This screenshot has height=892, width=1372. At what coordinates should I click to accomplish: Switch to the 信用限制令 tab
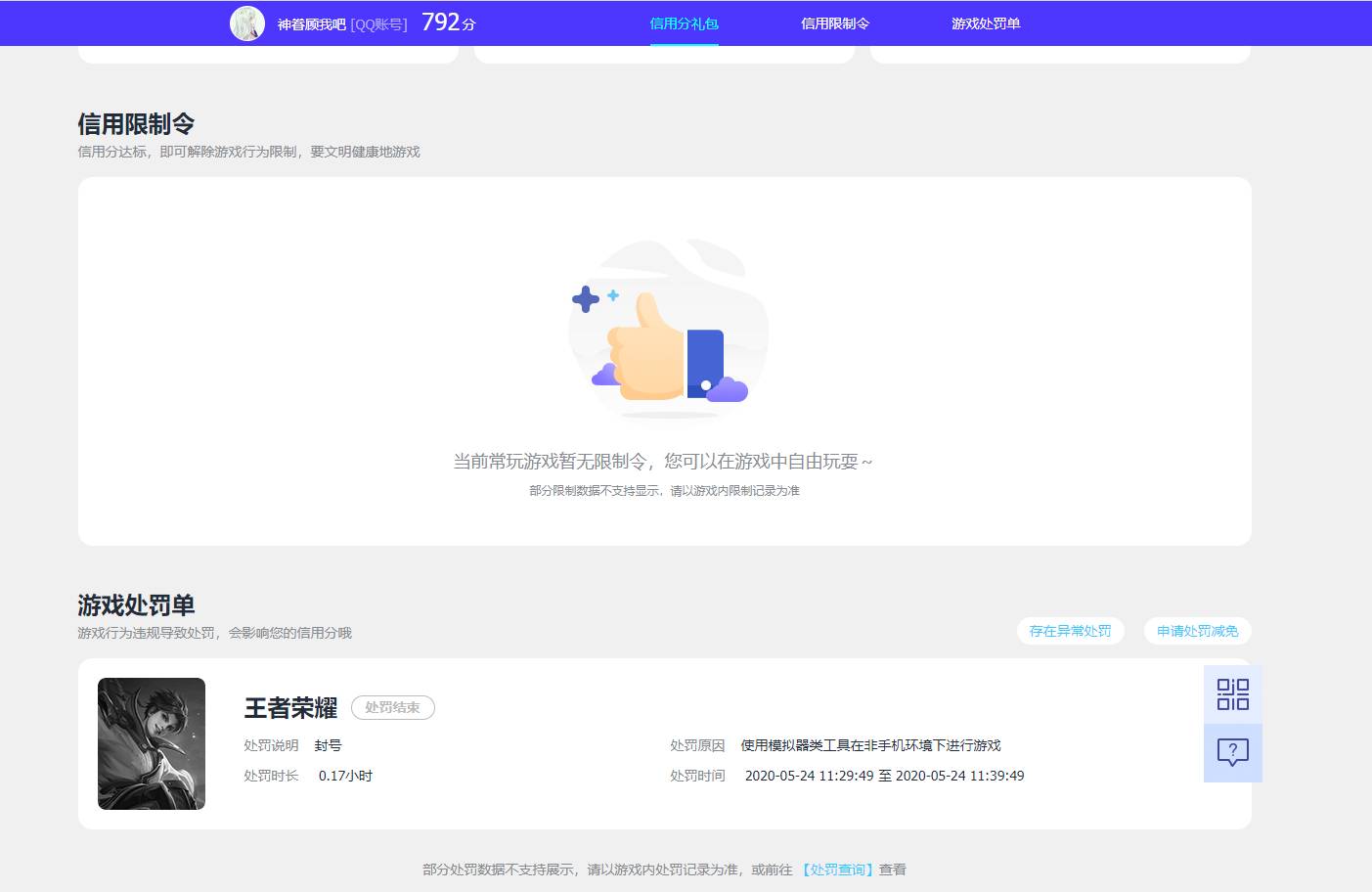836,22
